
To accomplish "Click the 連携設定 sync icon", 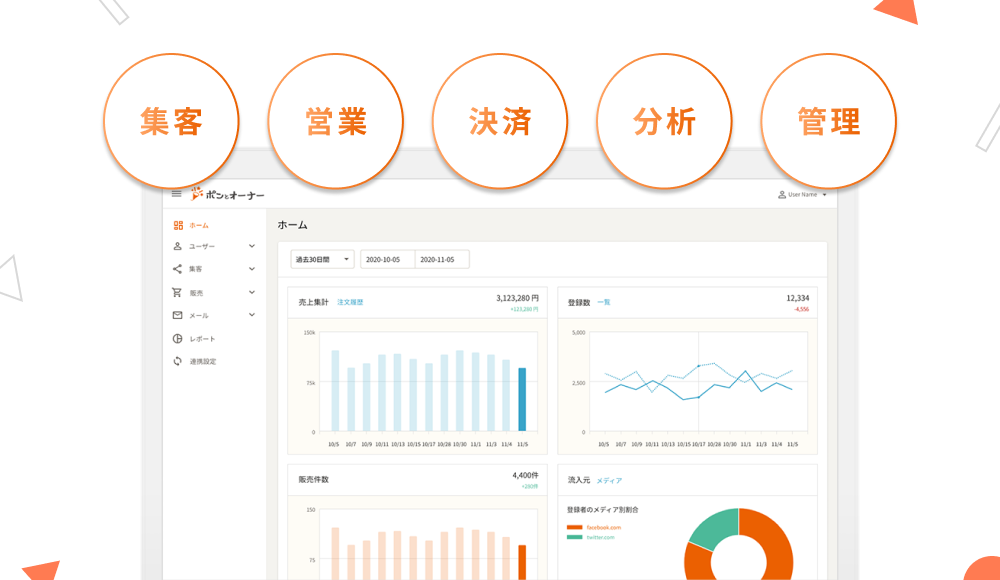I will 178,361.
